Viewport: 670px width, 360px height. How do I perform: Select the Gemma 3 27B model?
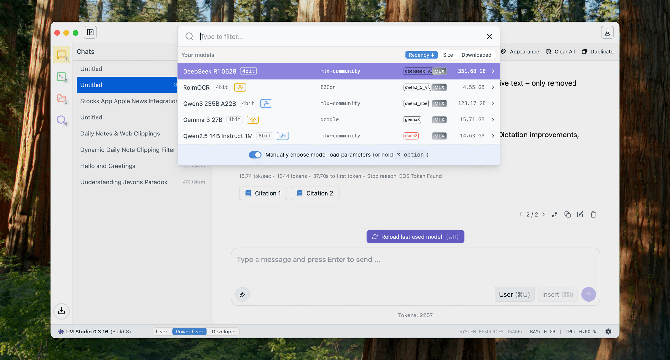pos(338,120)
